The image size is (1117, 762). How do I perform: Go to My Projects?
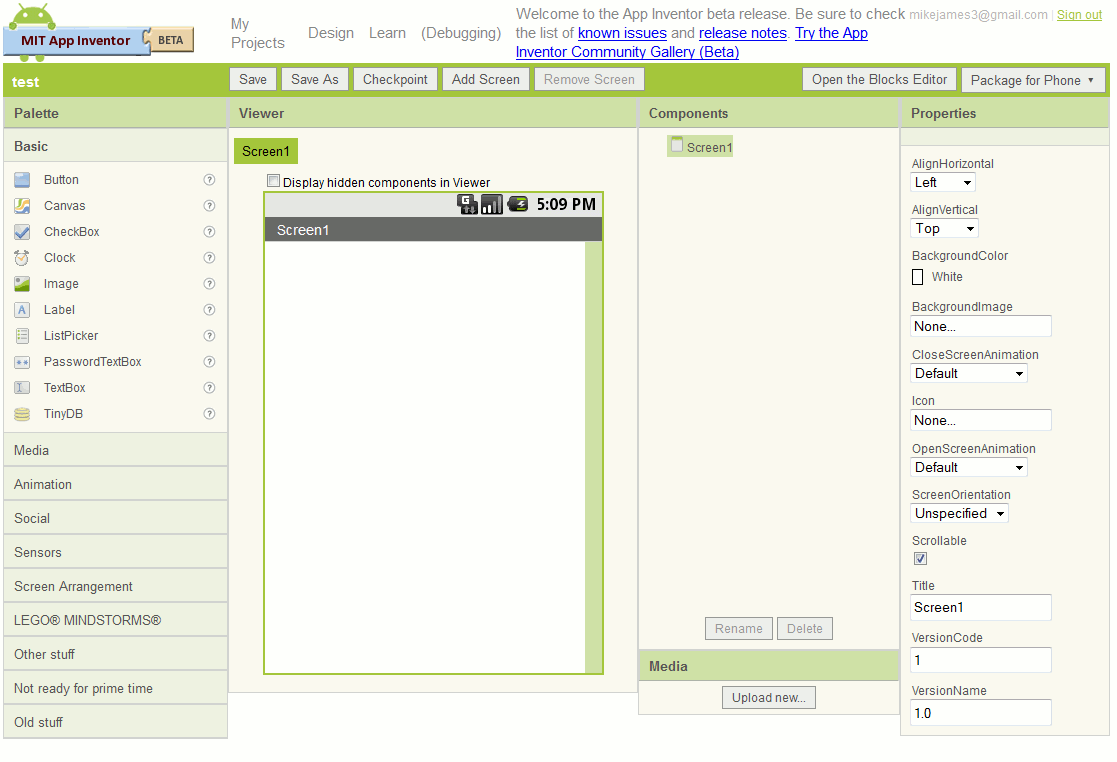[x=257, y=33]
